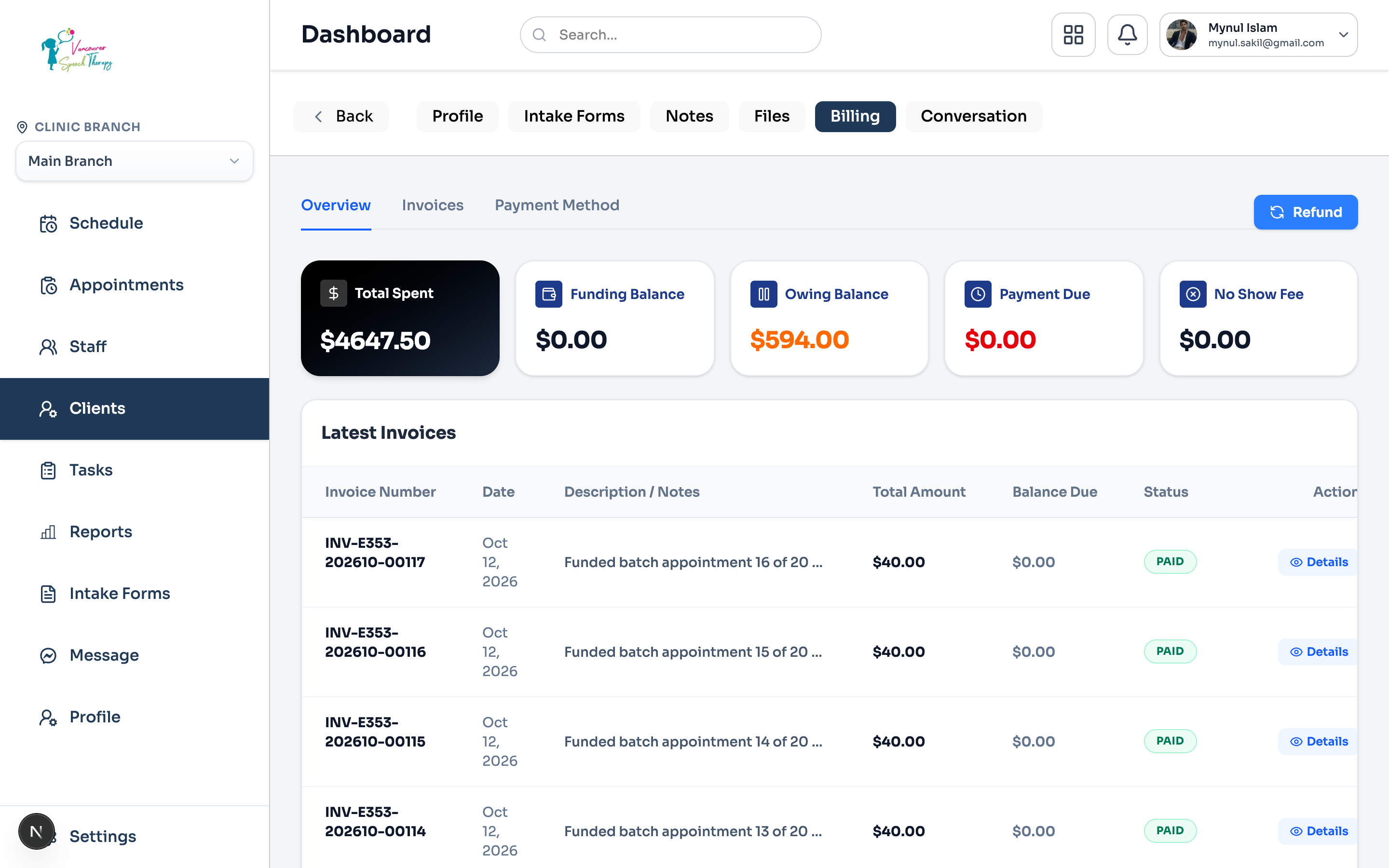Click the Owing Balance icon
This screenshot has width=1389, height=868.
point(763,294)
